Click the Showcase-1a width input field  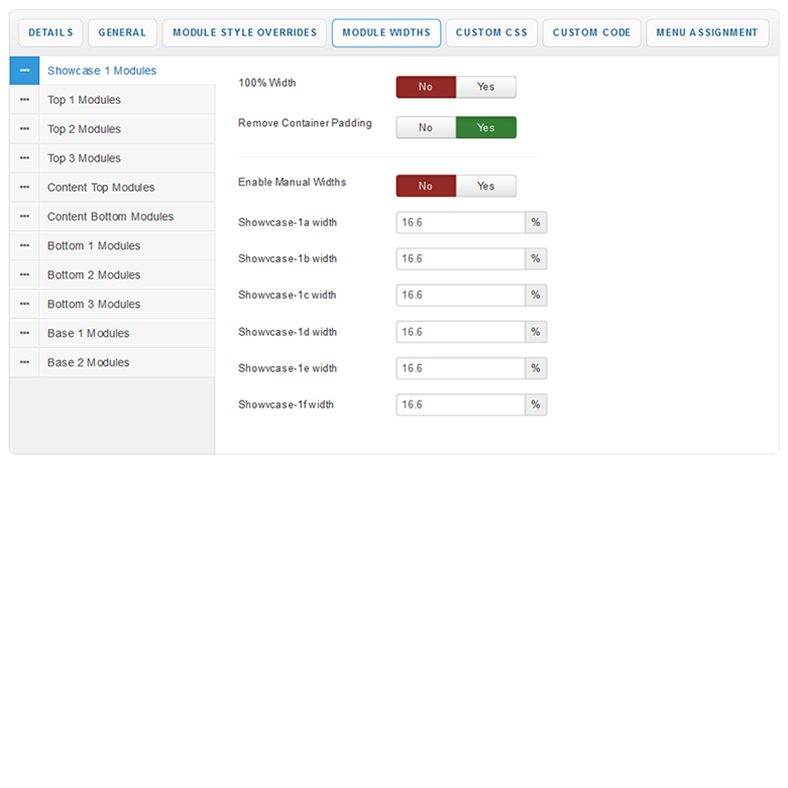(460, 223)
